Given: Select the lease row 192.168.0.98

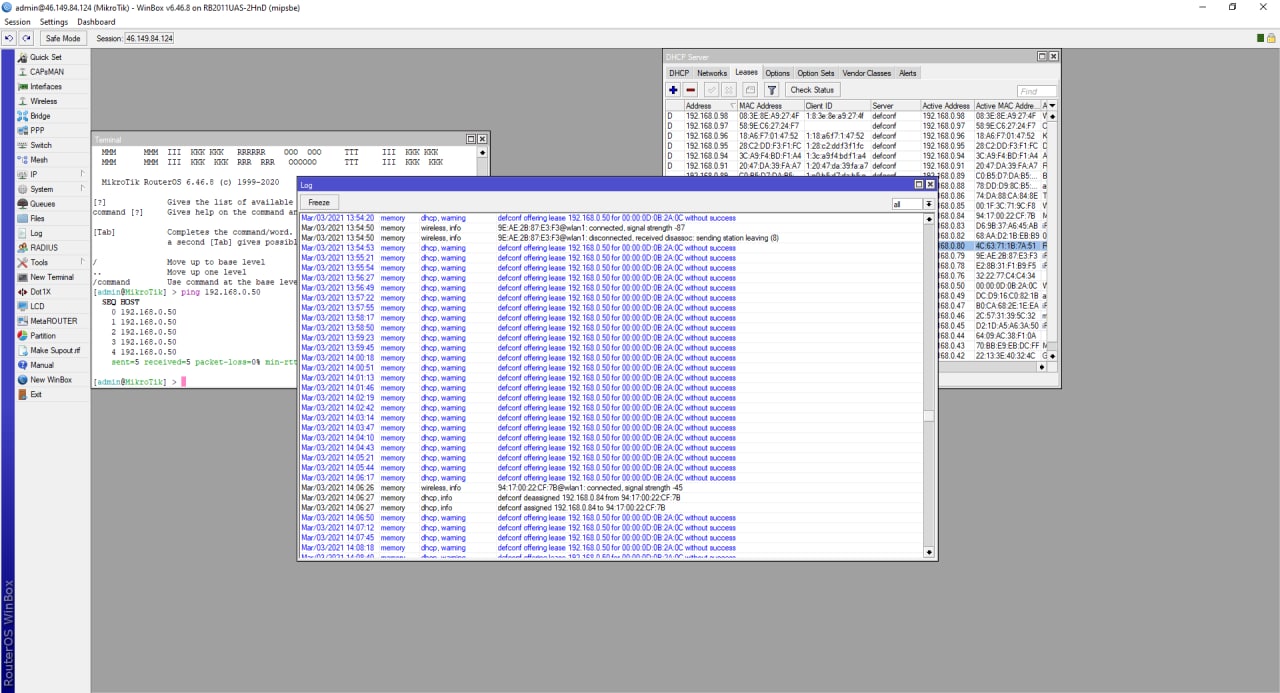Looking at the screenshot, I should 855,116.
